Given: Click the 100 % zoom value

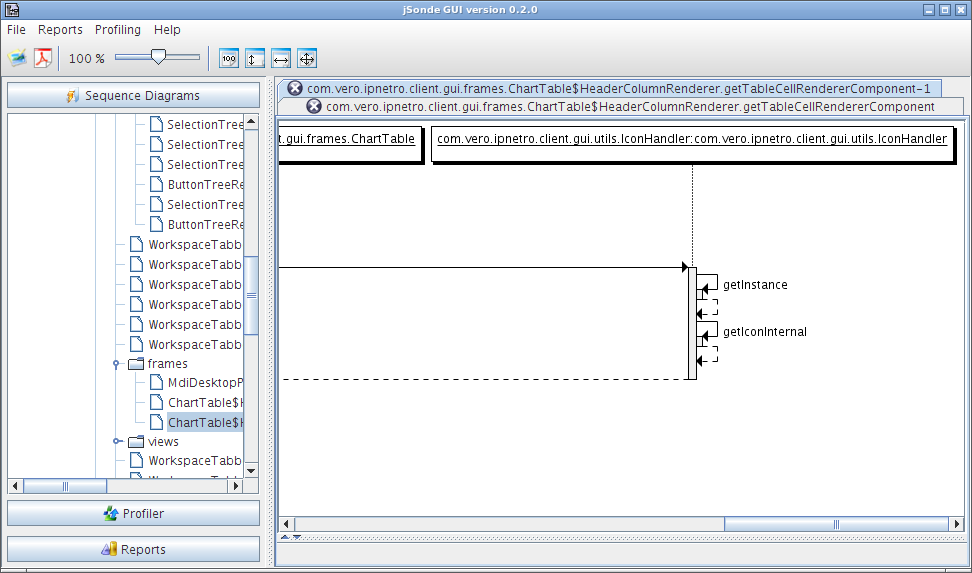Looking at the screenshot, I should tap(87, 59).
